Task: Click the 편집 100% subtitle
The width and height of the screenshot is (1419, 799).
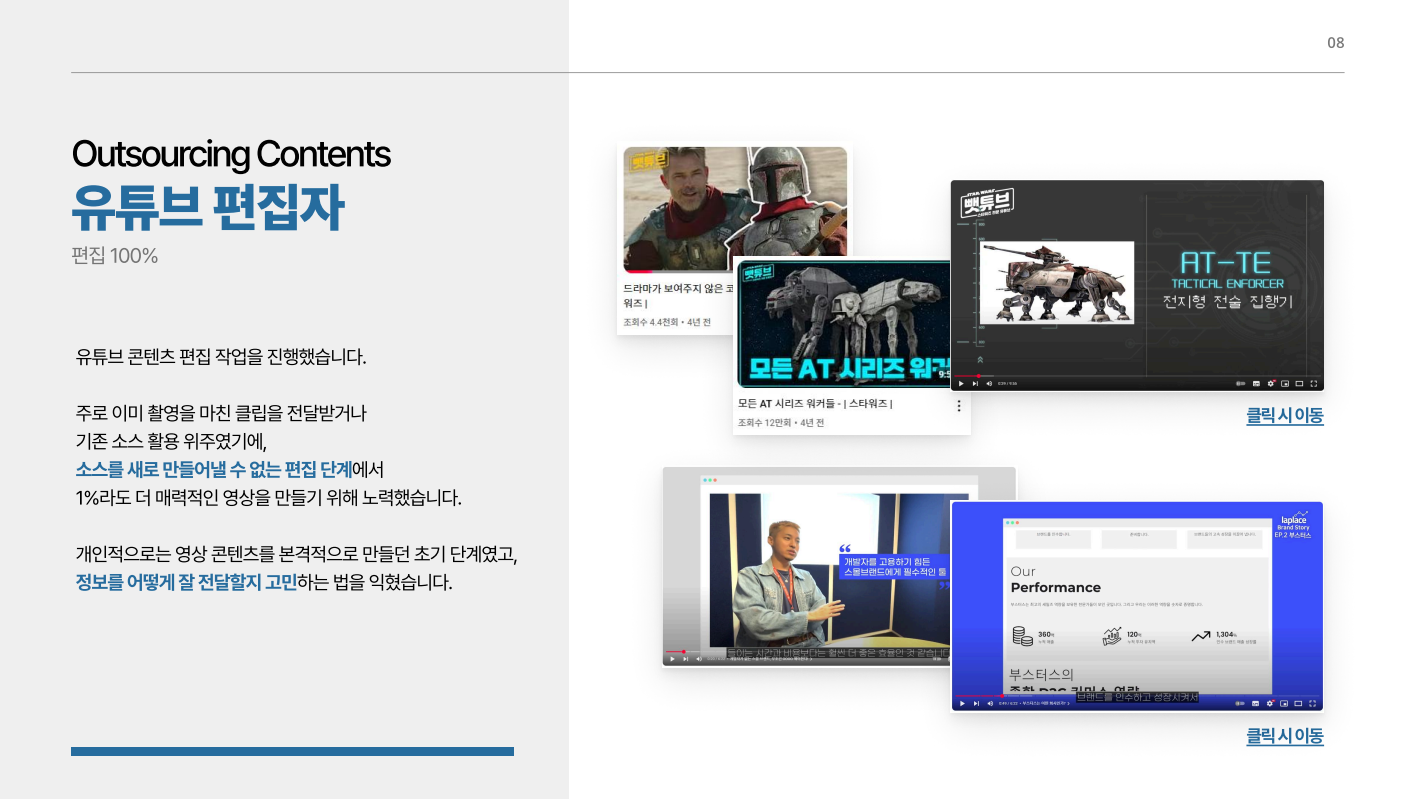Action: coord(115,256)
